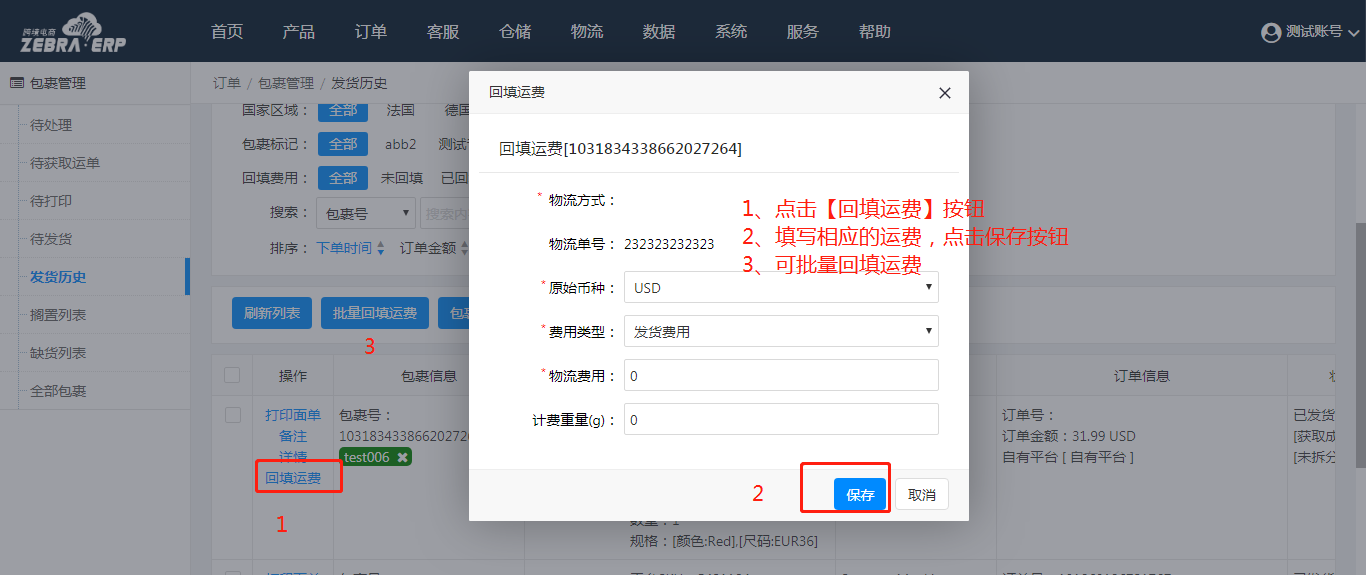Open the 仓储 top menu

click(515, 32)
